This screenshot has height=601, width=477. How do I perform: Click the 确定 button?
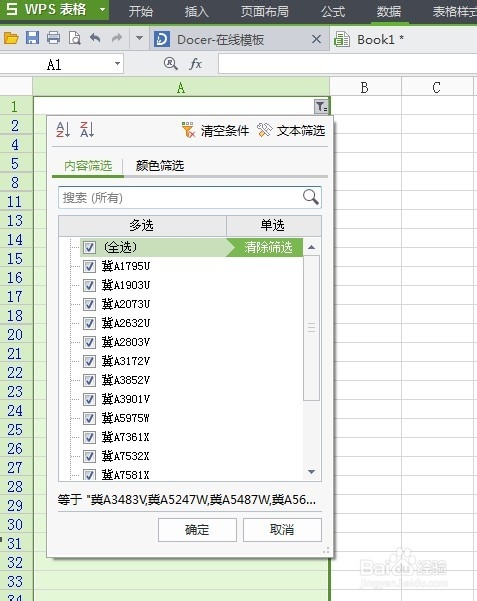coord(197,530)
